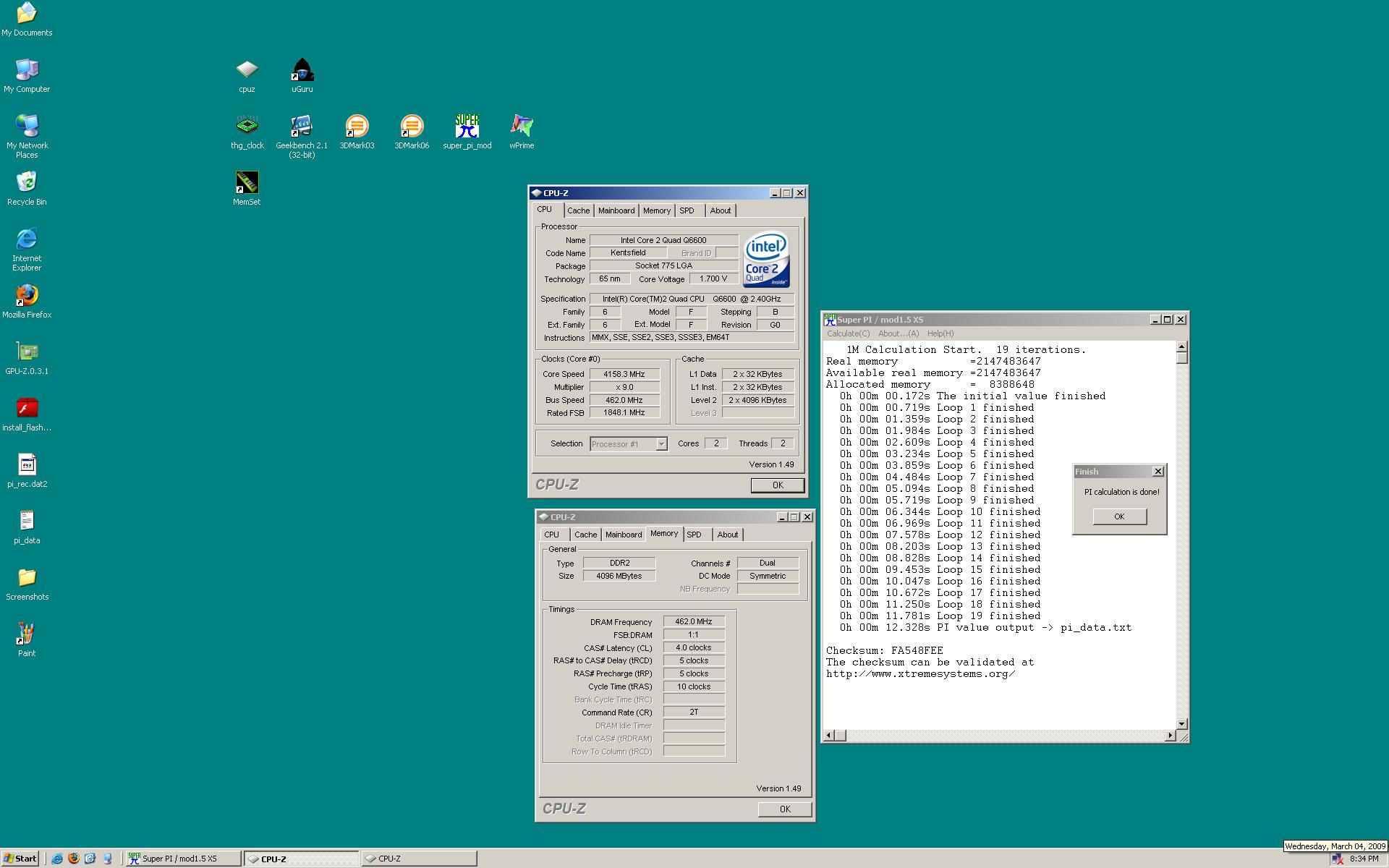1389x868 pixels.
Task: Close the Finish dialog with X
Action: tap(1157, 472)
